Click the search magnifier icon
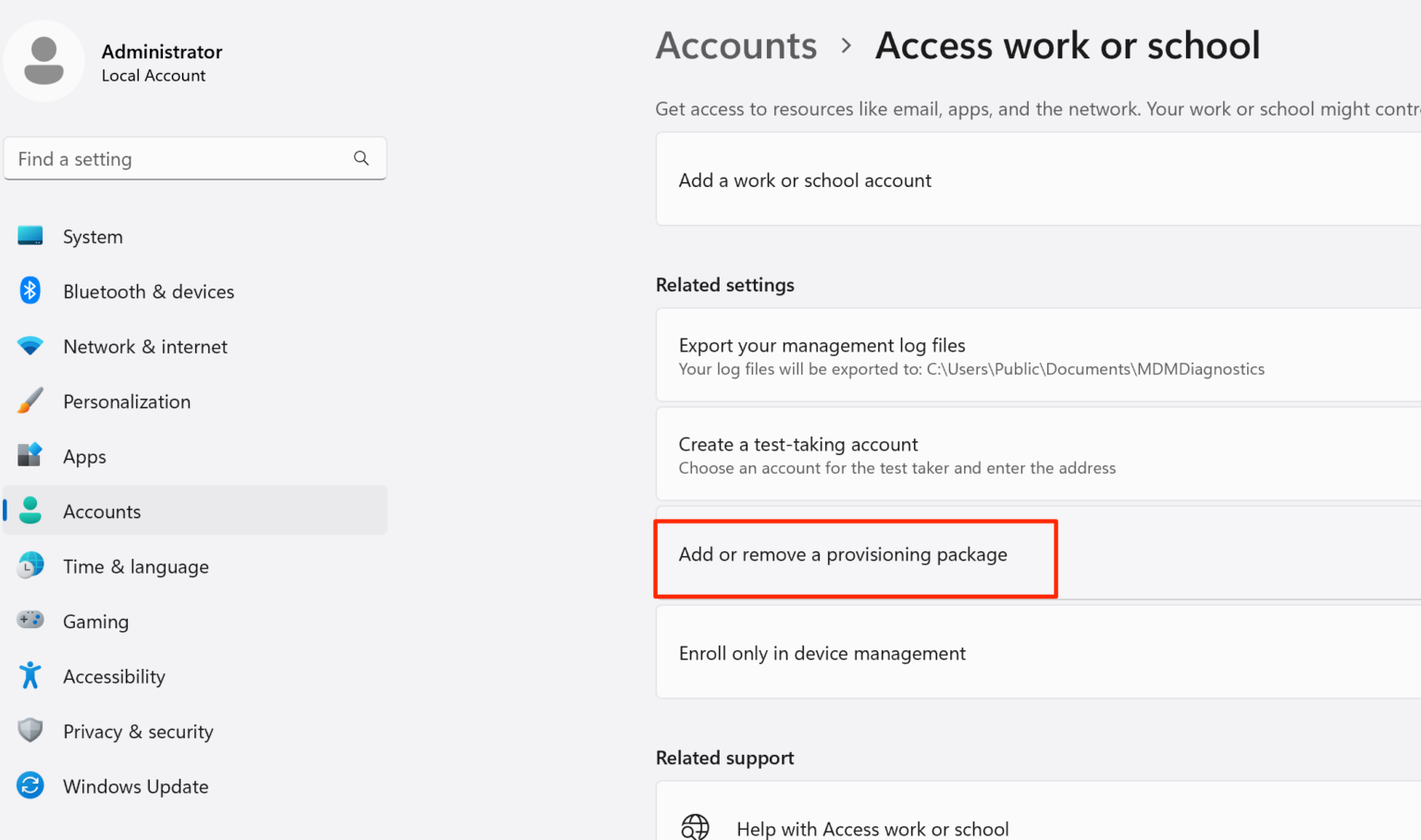Viewport: 1421px width, 840px height. click(x=361, y=158)
